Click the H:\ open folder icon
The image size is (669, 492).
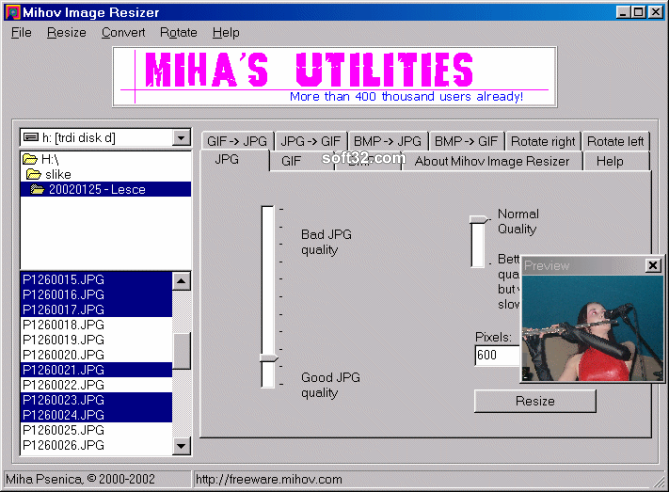30,159
